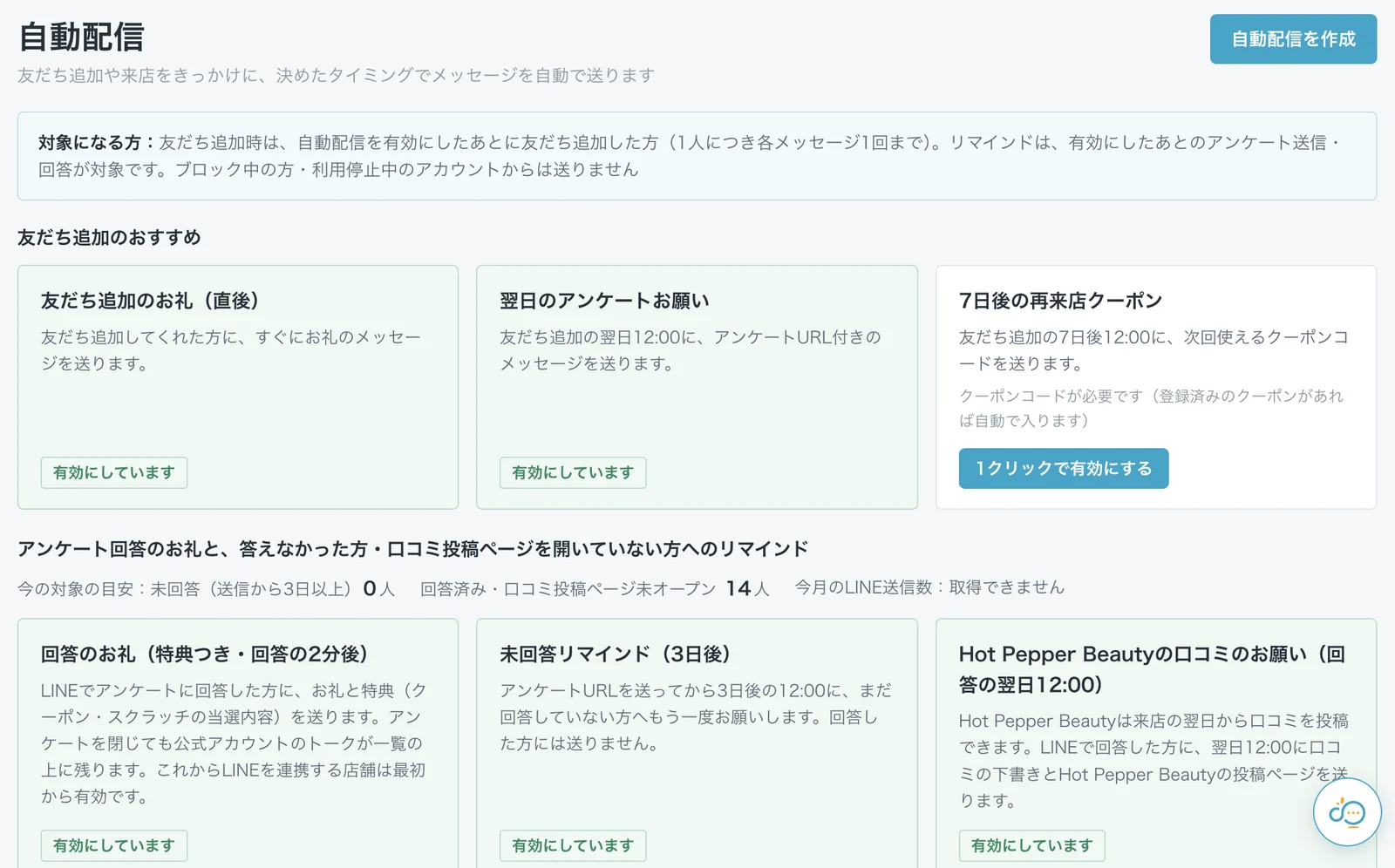Select the Hot Pepper Beautyの口コミのお願い title

[1153, 669]
